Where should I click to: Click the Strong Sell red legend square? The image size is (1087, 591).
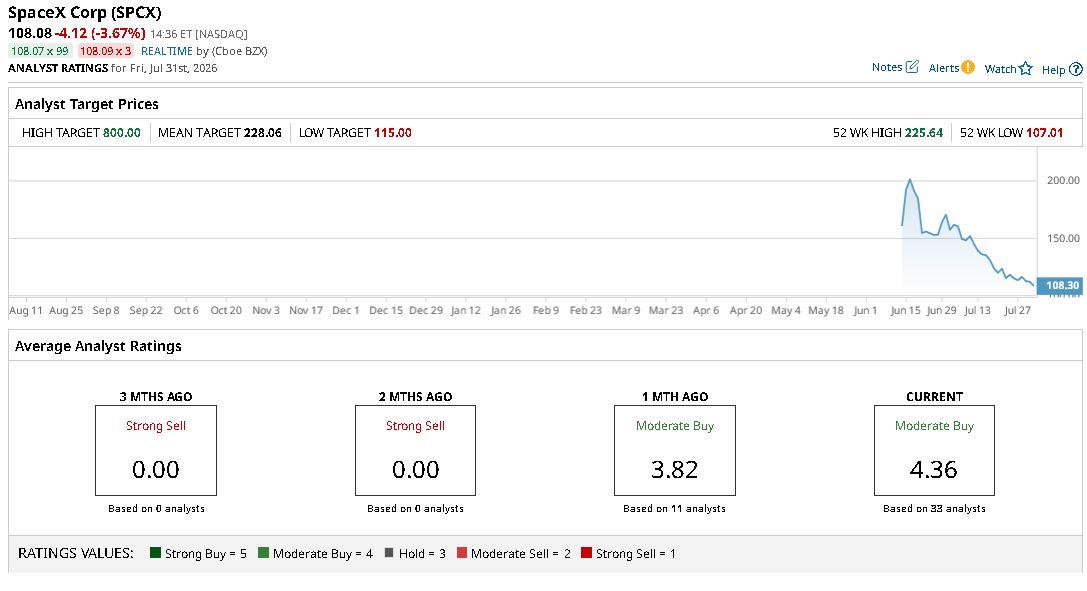[586, 553]
